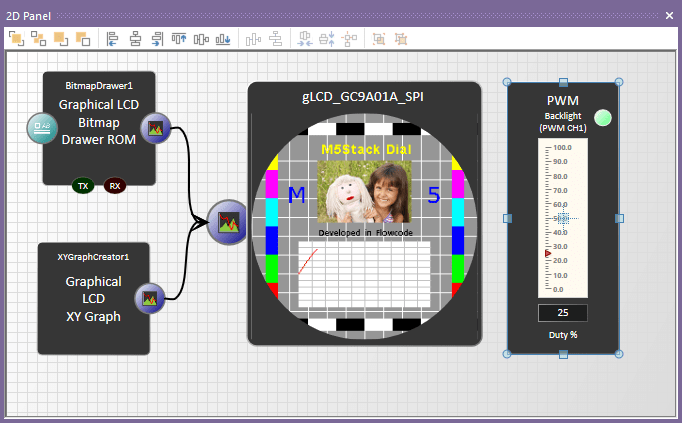Click the ungroup objects toolbar icon
This screenshot has height=423, width=682.
coord(401,39)
